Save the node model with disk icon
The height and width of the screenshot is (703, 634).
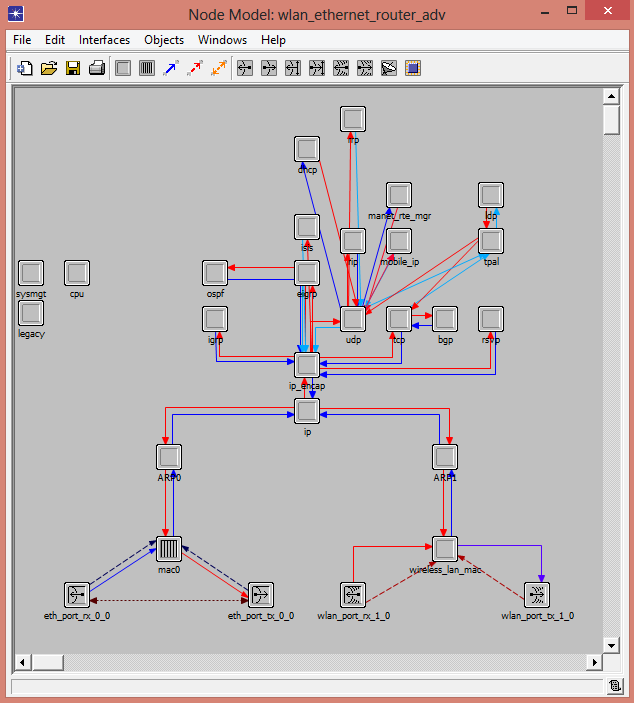pos(73,68)
